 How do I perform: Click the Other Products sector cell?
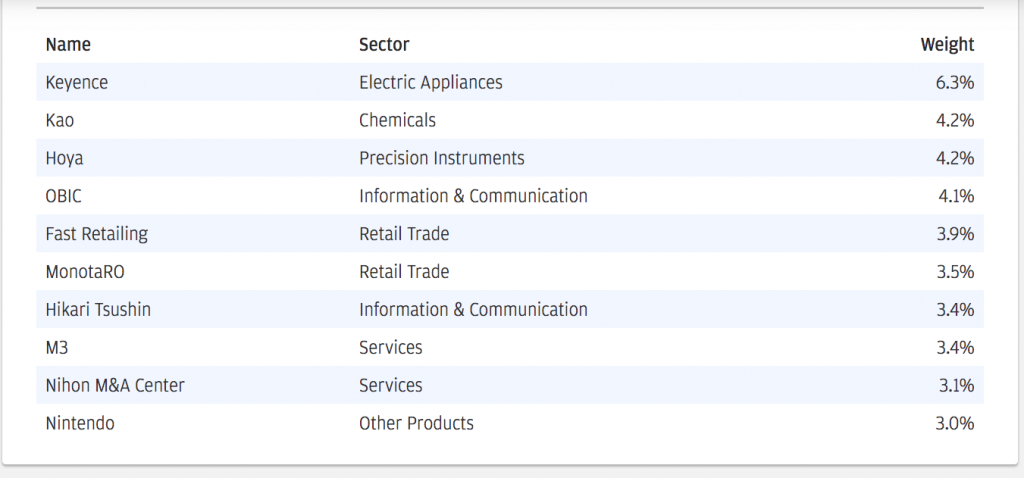416,423
